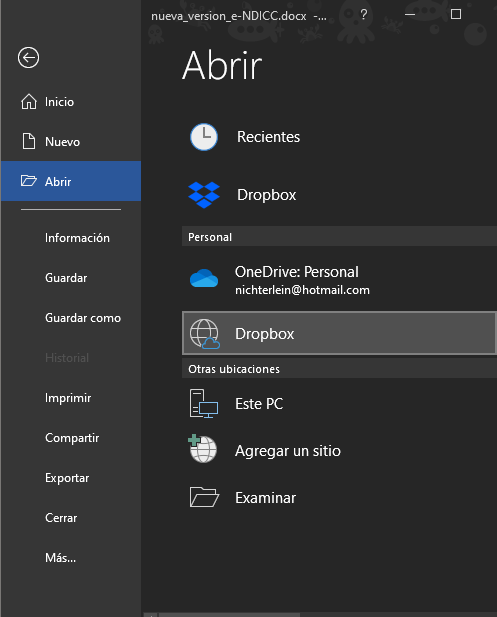The height and width of the screenshot is (617, 497).
Task: Select the highlighted Dropbox under Personal
Action: pyautogui.click(x=339, y=333)
